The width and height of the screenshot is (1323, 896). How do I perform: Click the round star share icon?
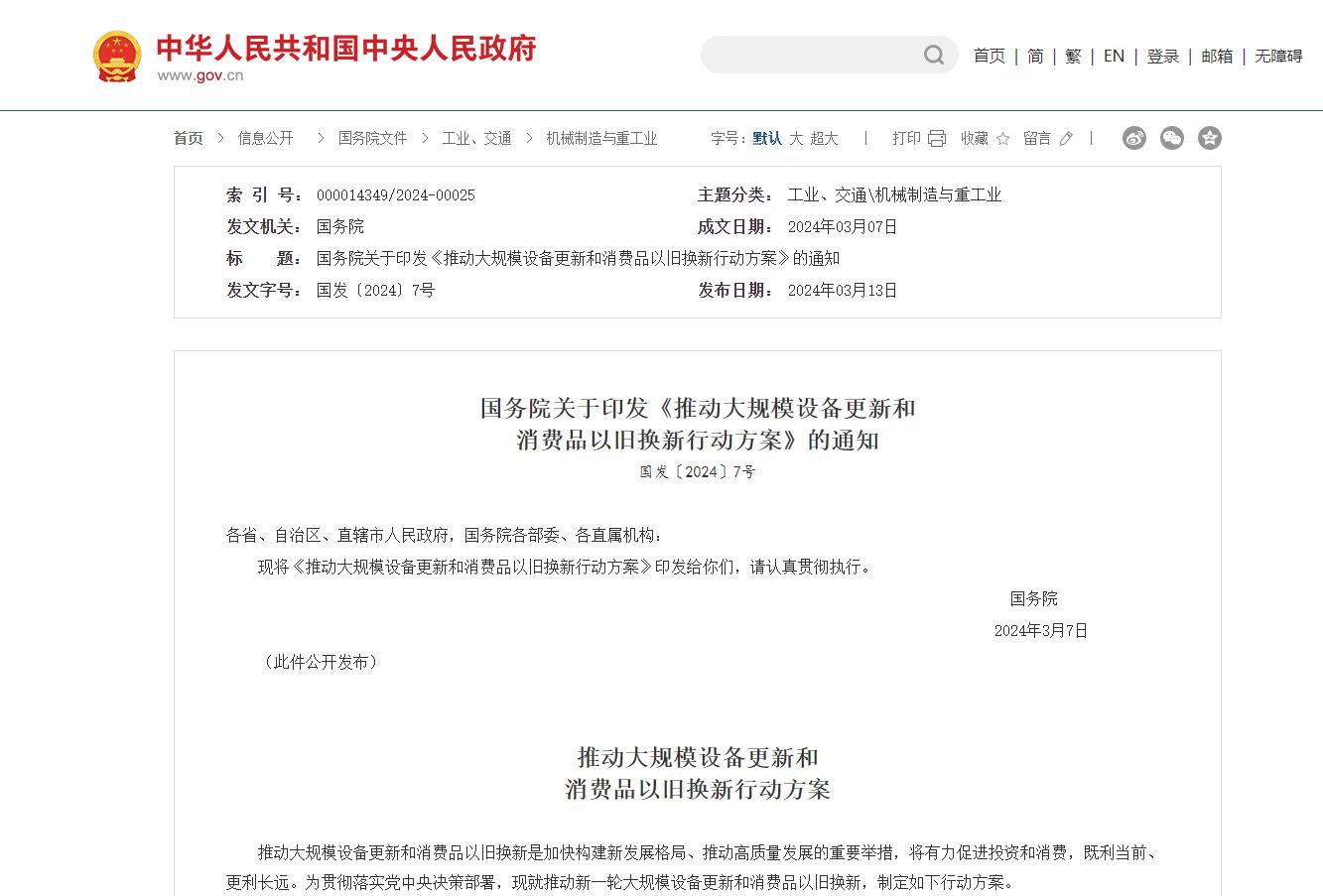coord(1209,138)
